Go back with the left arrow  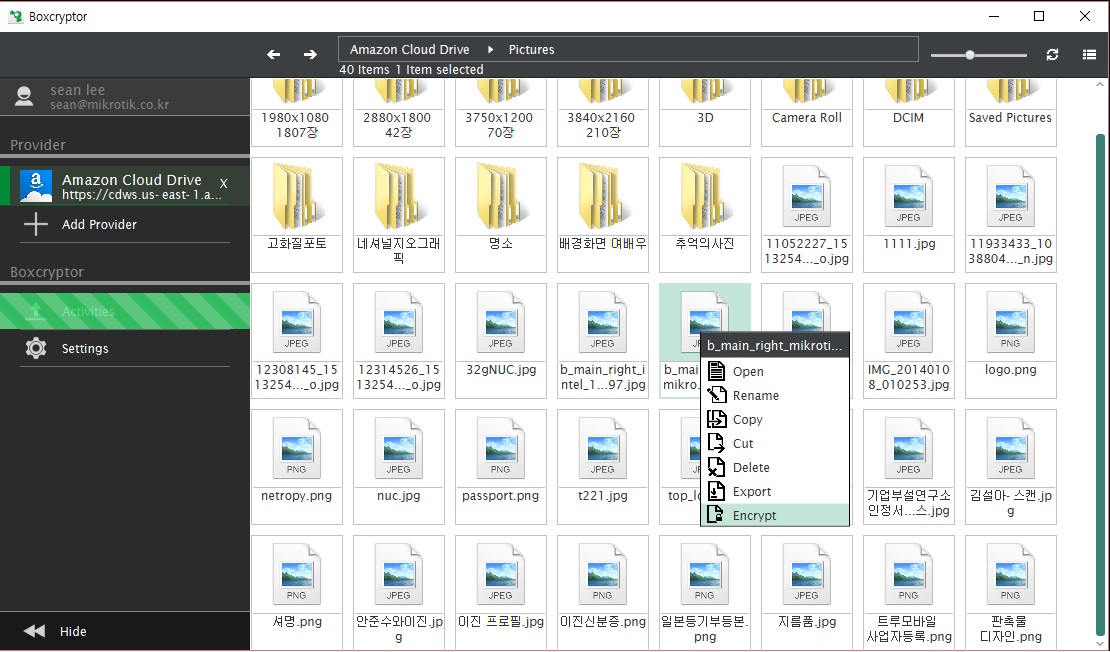tap(273, 55)
